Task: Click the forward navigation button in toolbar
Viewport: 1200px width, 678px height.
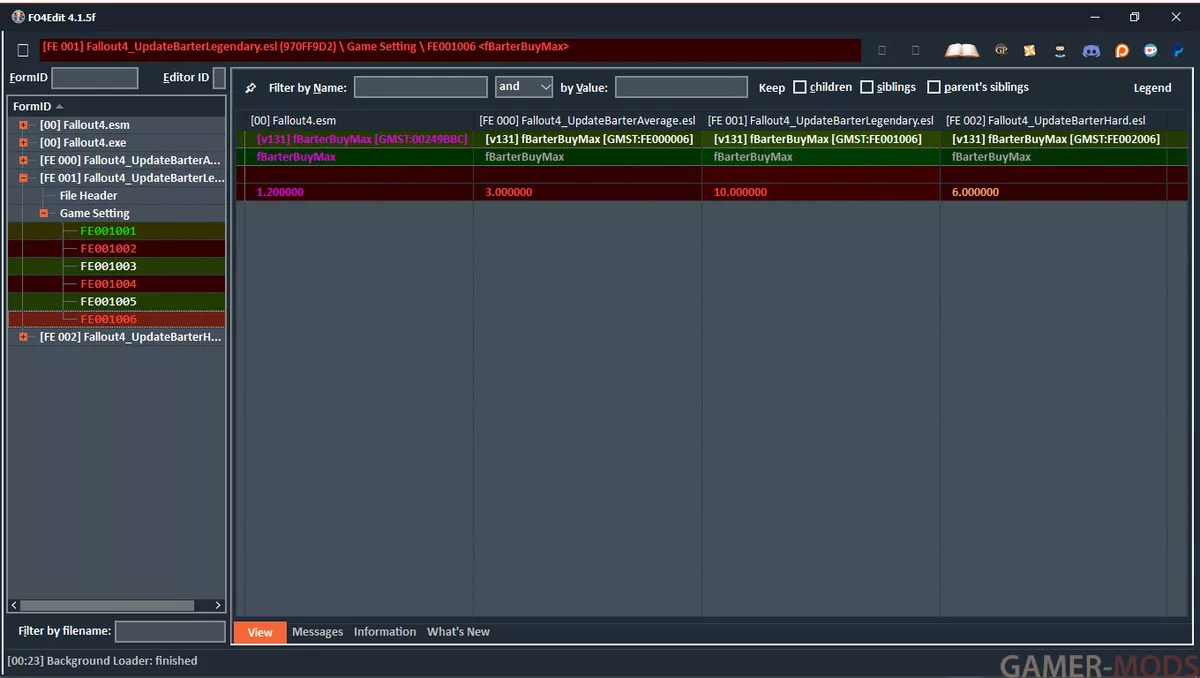Action: [915, 50]
